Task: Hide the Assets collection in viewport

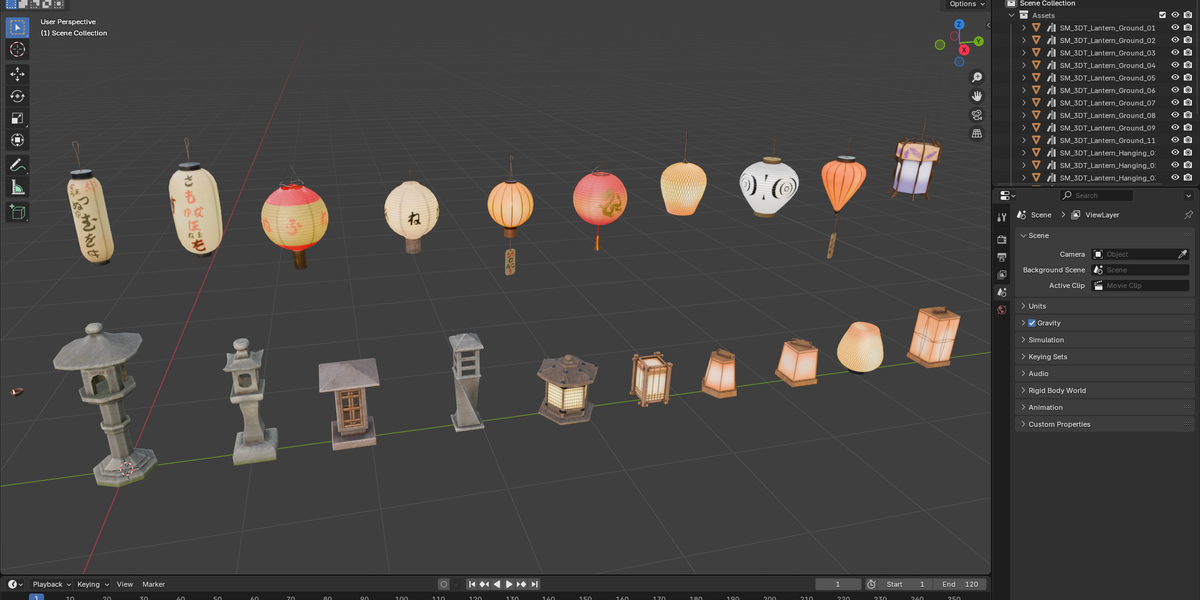Action: pyautogui.click(x=1175, y=15)
